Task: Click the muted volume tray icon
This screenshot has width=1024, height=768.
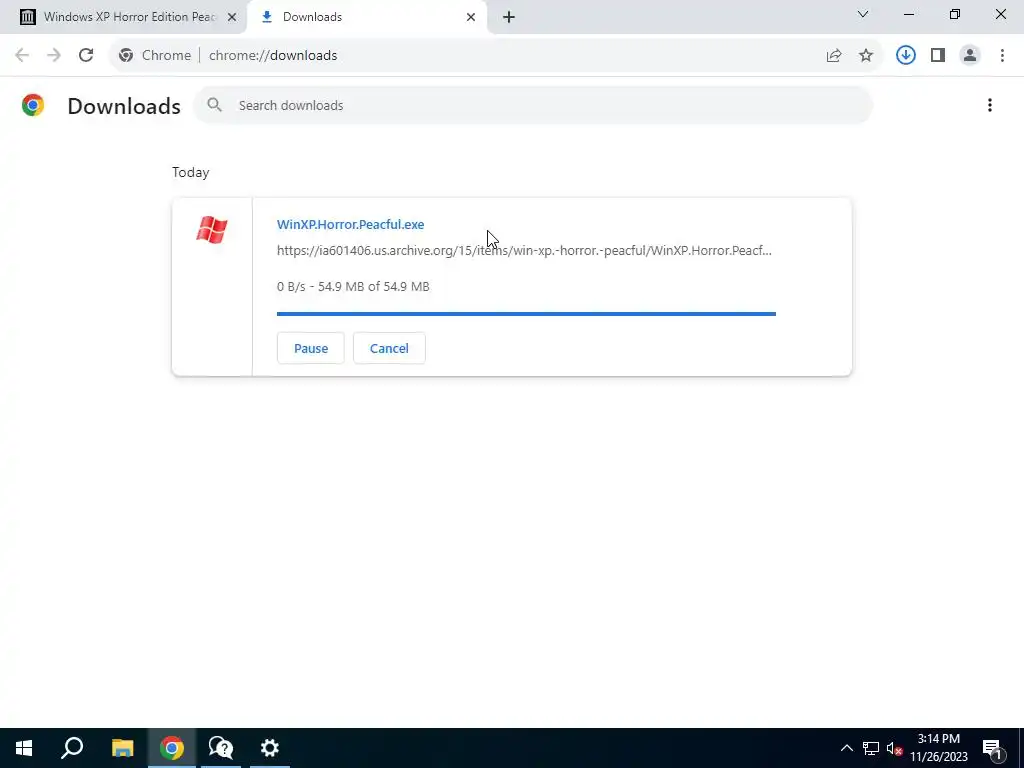Action: click(x=894, y=748)
